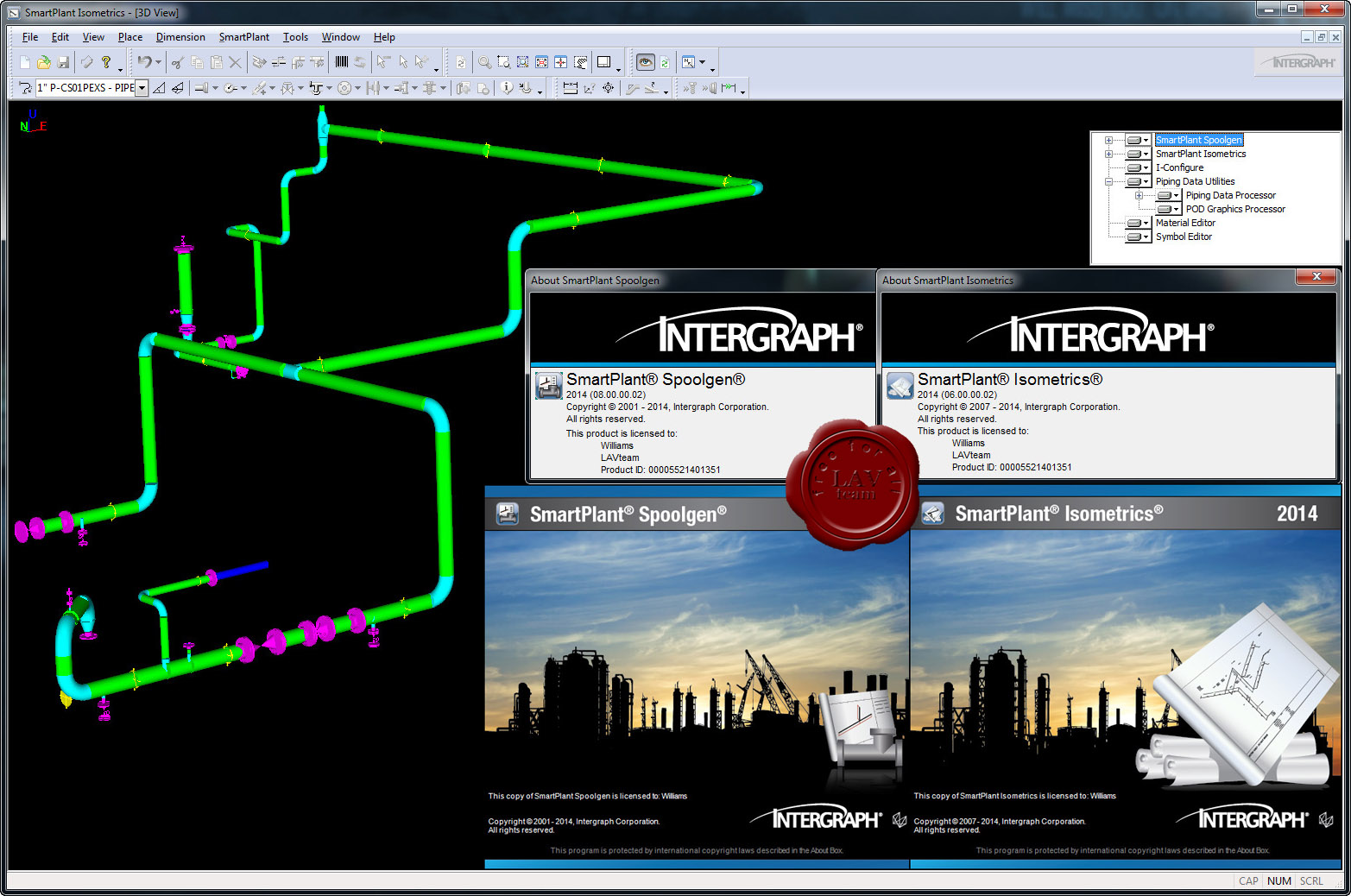This screenshot has height=896, width=1351.
Task: Click the linear dimension tool icon
Action: click(571, 87)
